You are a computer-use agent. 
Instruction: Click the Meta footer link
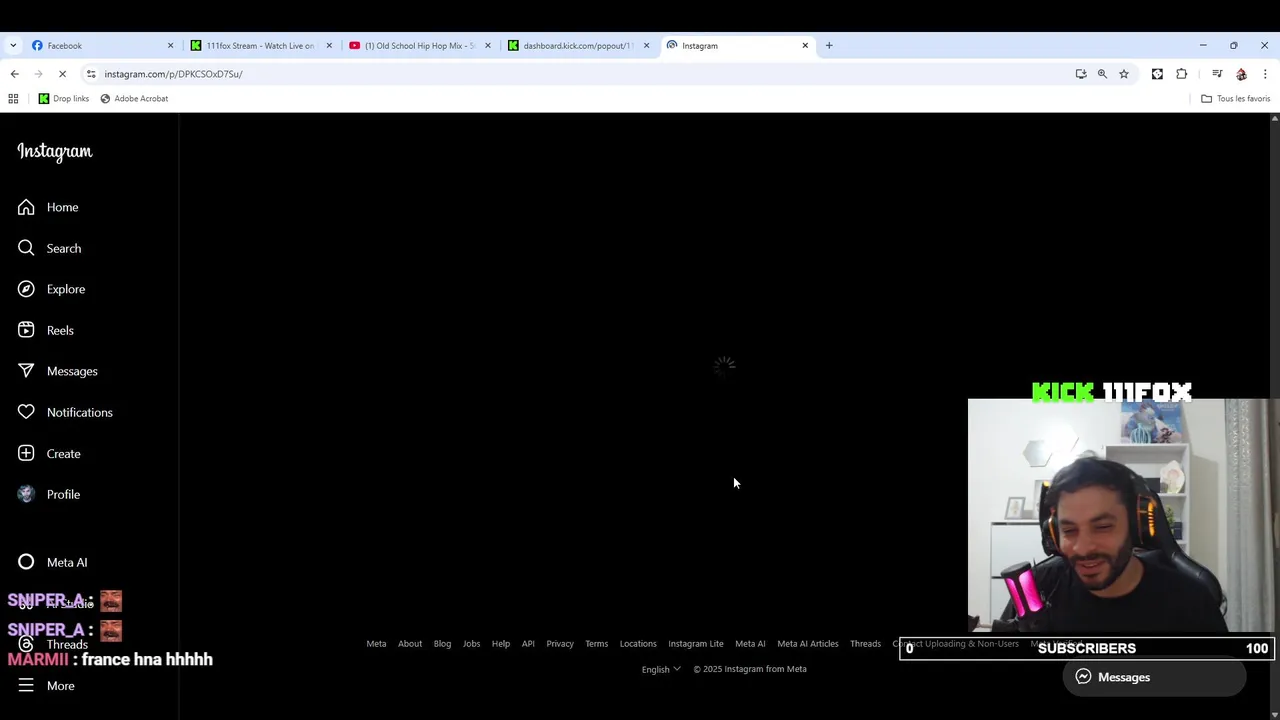pyautogui.click(x=376, y=643)
